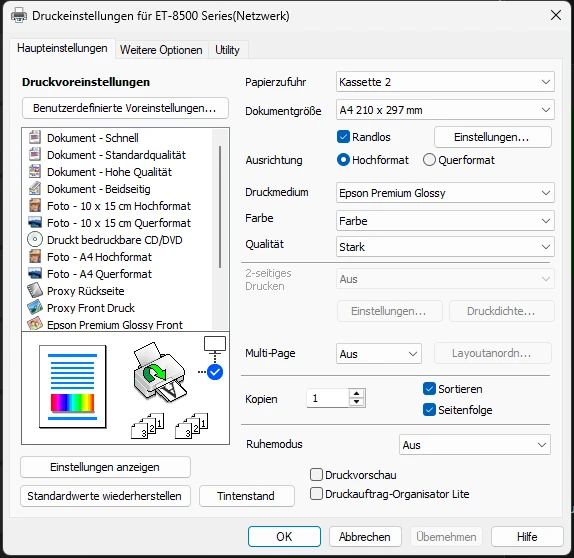Viewport: 574px width, 558px height.
Task: Click the Proxy Front Druck preset icon
Action: click(x=35, y=308)
